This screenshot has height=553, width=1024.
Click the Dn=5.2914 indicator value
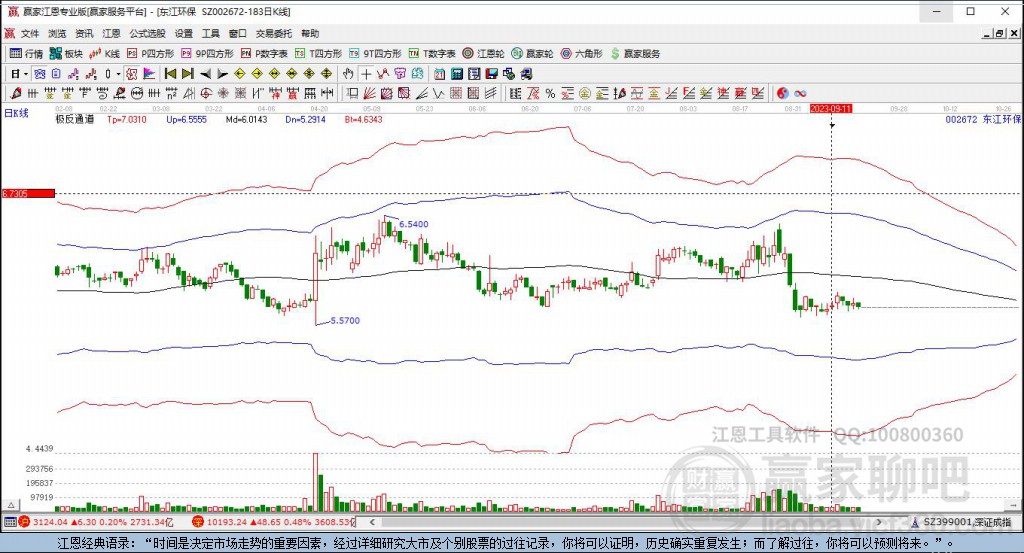coord(305,119)
